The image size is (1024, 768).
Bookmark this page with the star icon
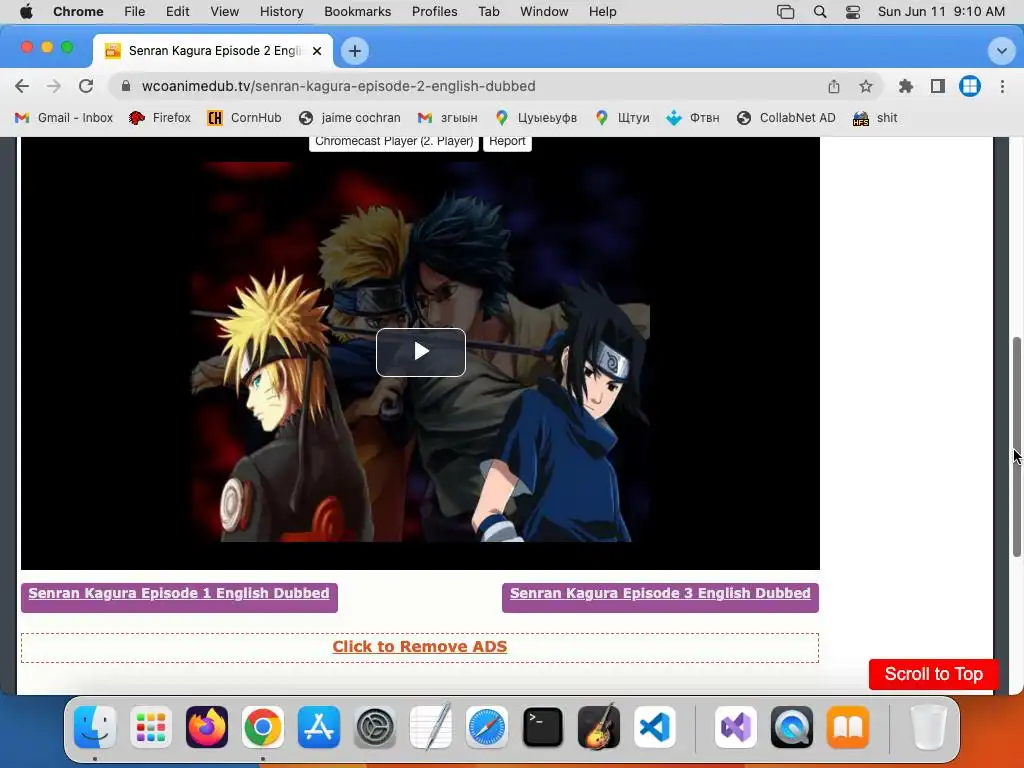pyautogui.click(x=866, y=86)
